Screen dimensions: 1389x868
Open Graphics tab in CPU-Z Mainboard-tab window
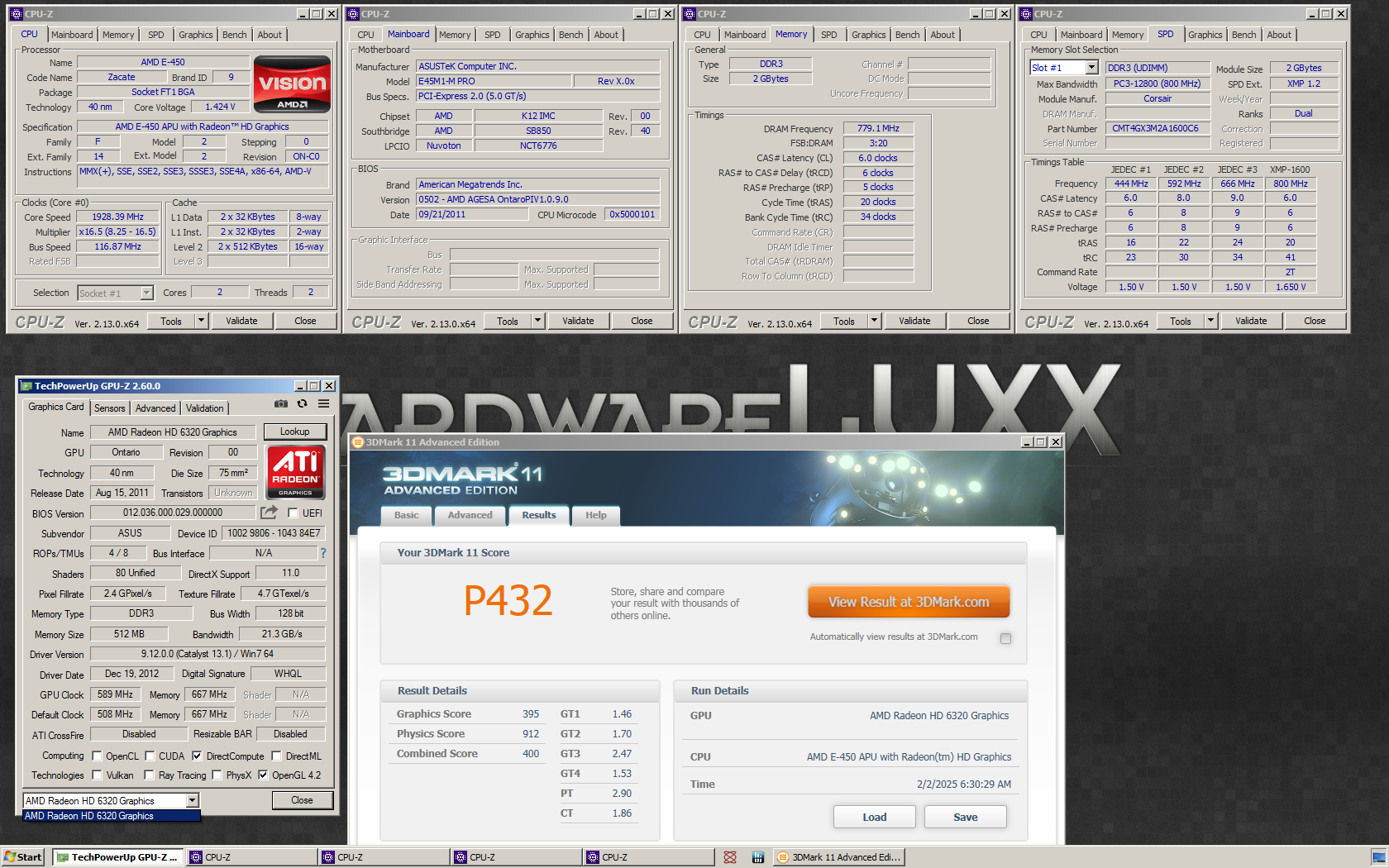532,35
